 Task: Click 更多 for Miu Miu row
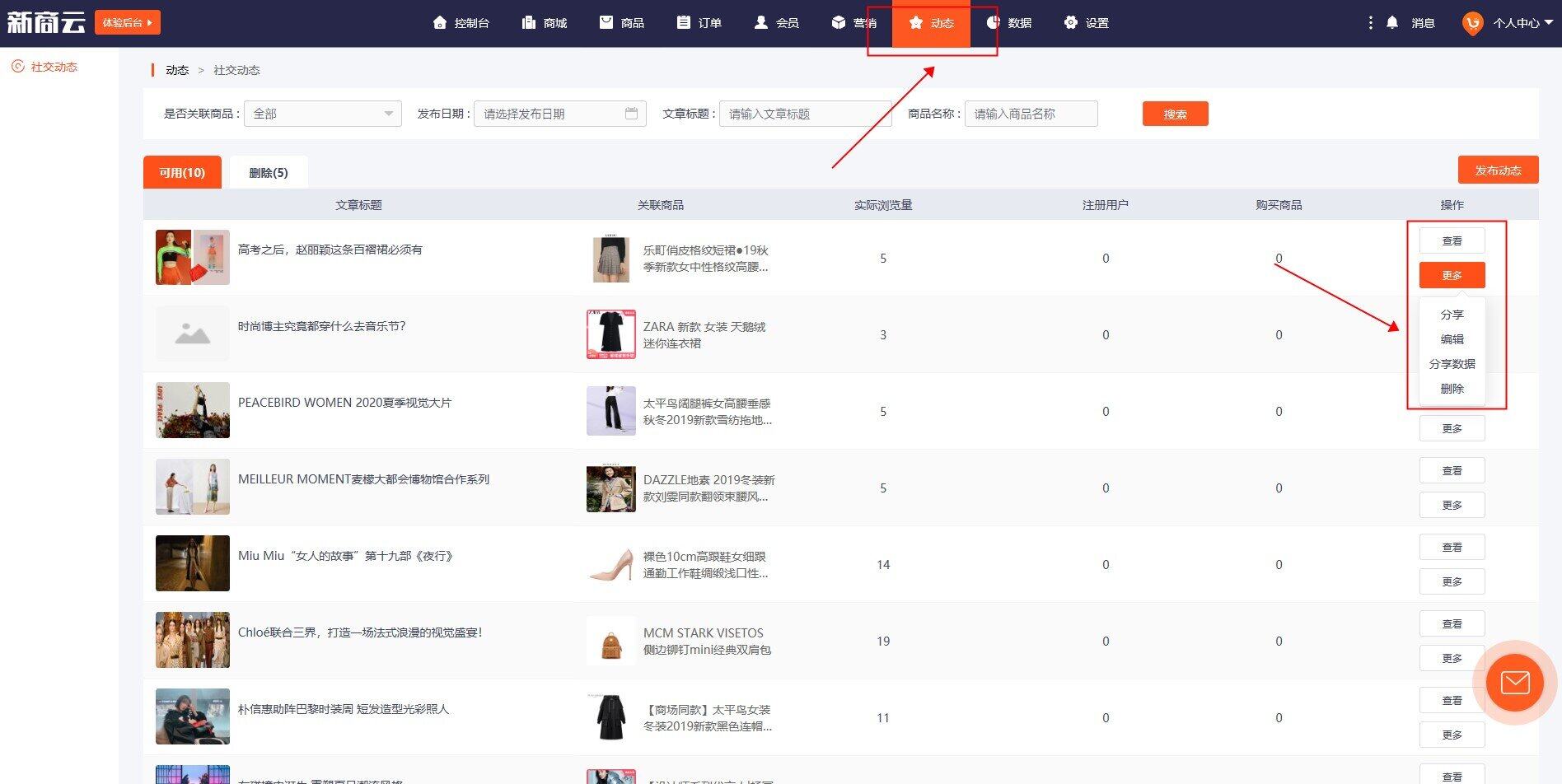(1452, 581)
